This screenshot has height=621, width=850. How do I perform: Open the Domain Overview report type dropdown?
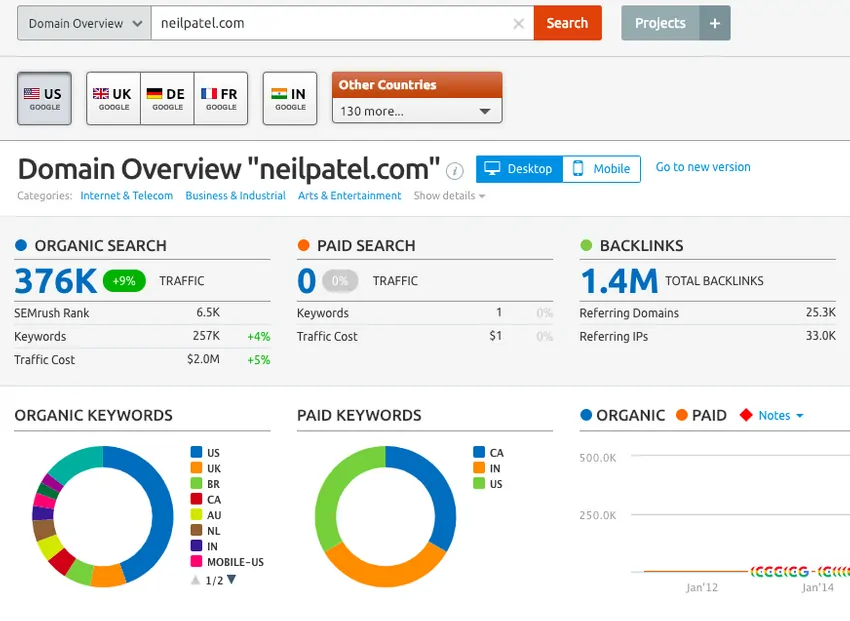pyautogui.click(x=84, y=23)
